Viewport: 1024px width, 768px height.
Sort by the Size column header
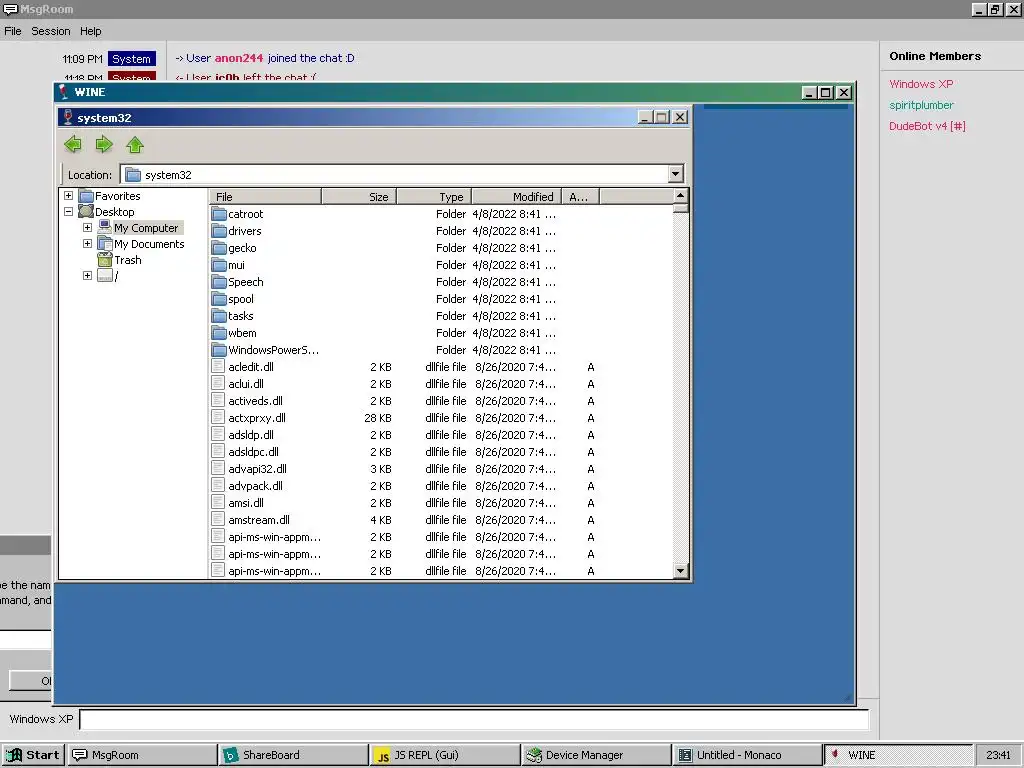pyautogui.click(x=359, y=197)
